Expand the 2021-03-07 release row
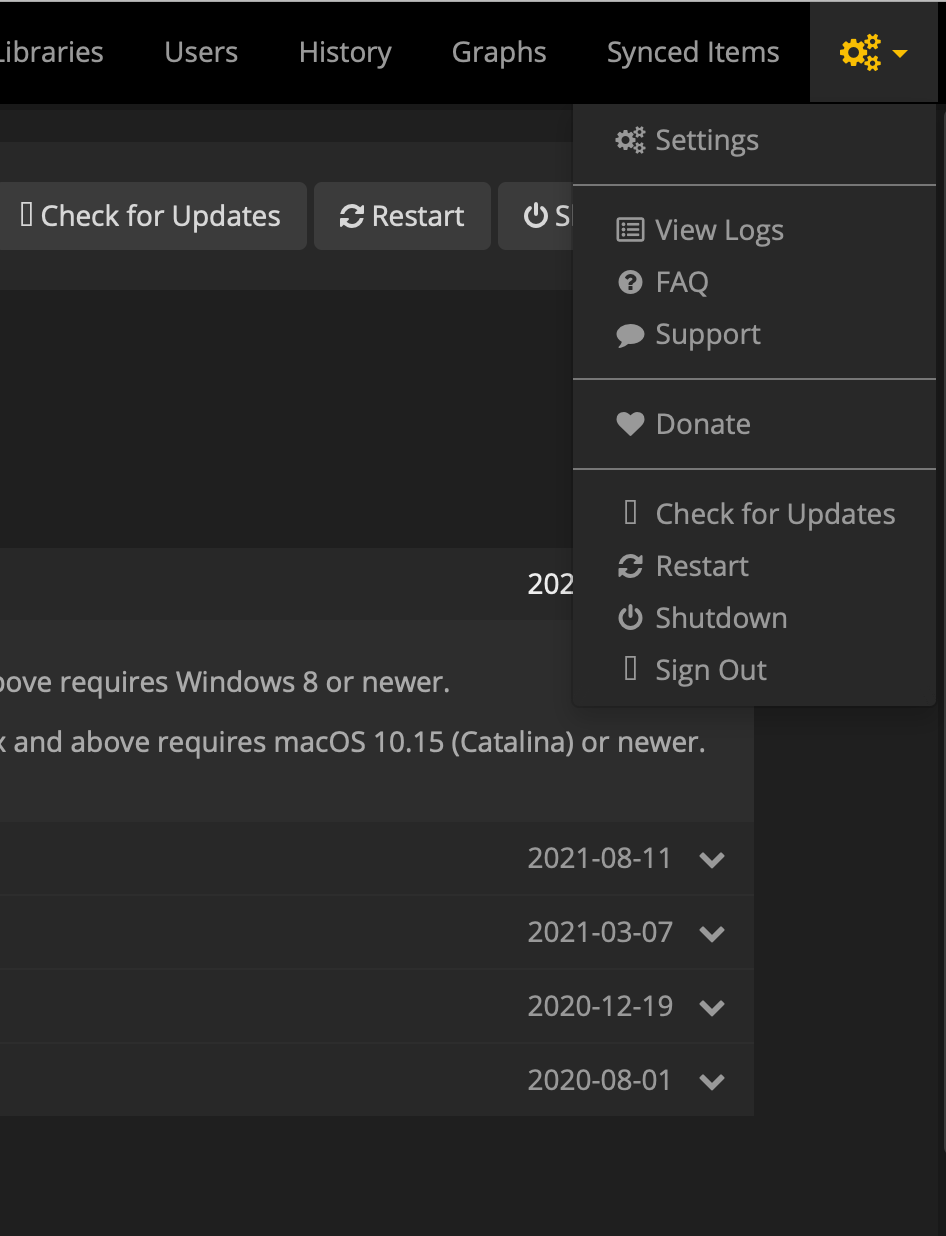 712,933
